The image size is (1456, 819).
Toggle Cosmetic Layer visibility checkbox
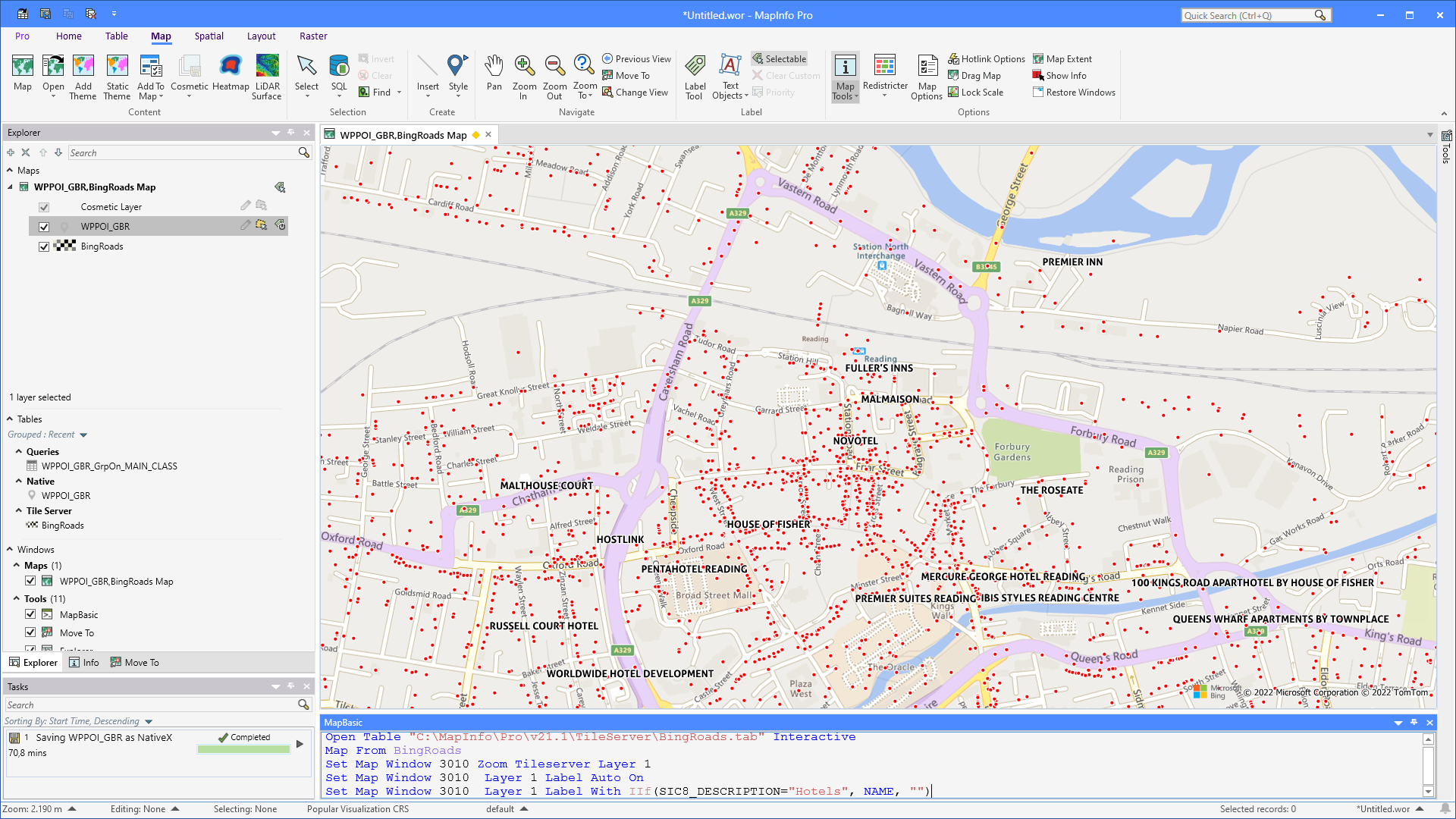point(44,207)
